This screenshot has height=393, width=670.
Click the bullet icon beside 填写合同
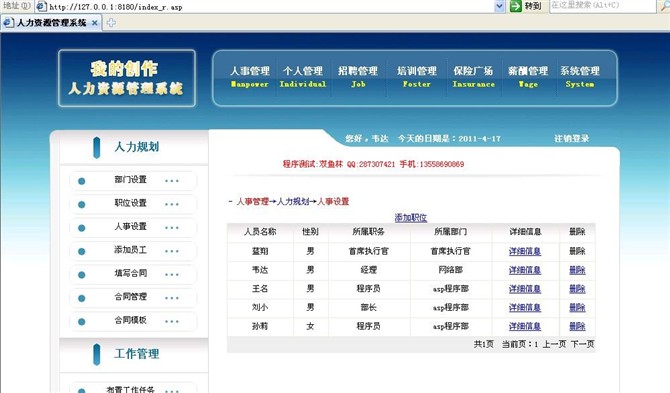(82, 275)
